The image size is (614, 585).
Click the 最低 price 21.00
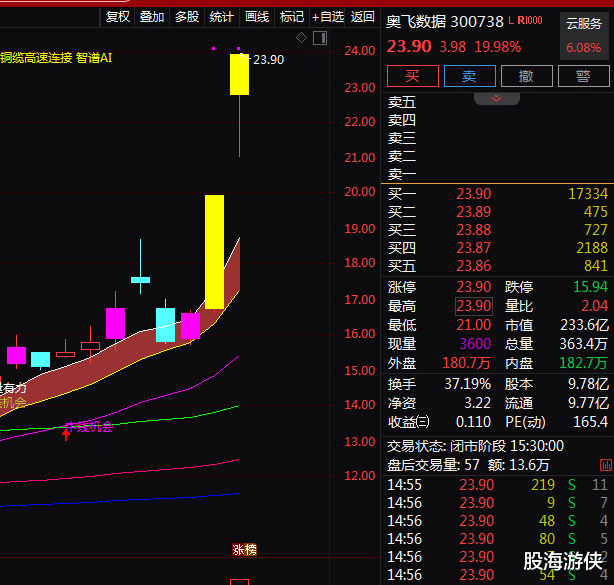pyautogui.click(x=473, y=325)
